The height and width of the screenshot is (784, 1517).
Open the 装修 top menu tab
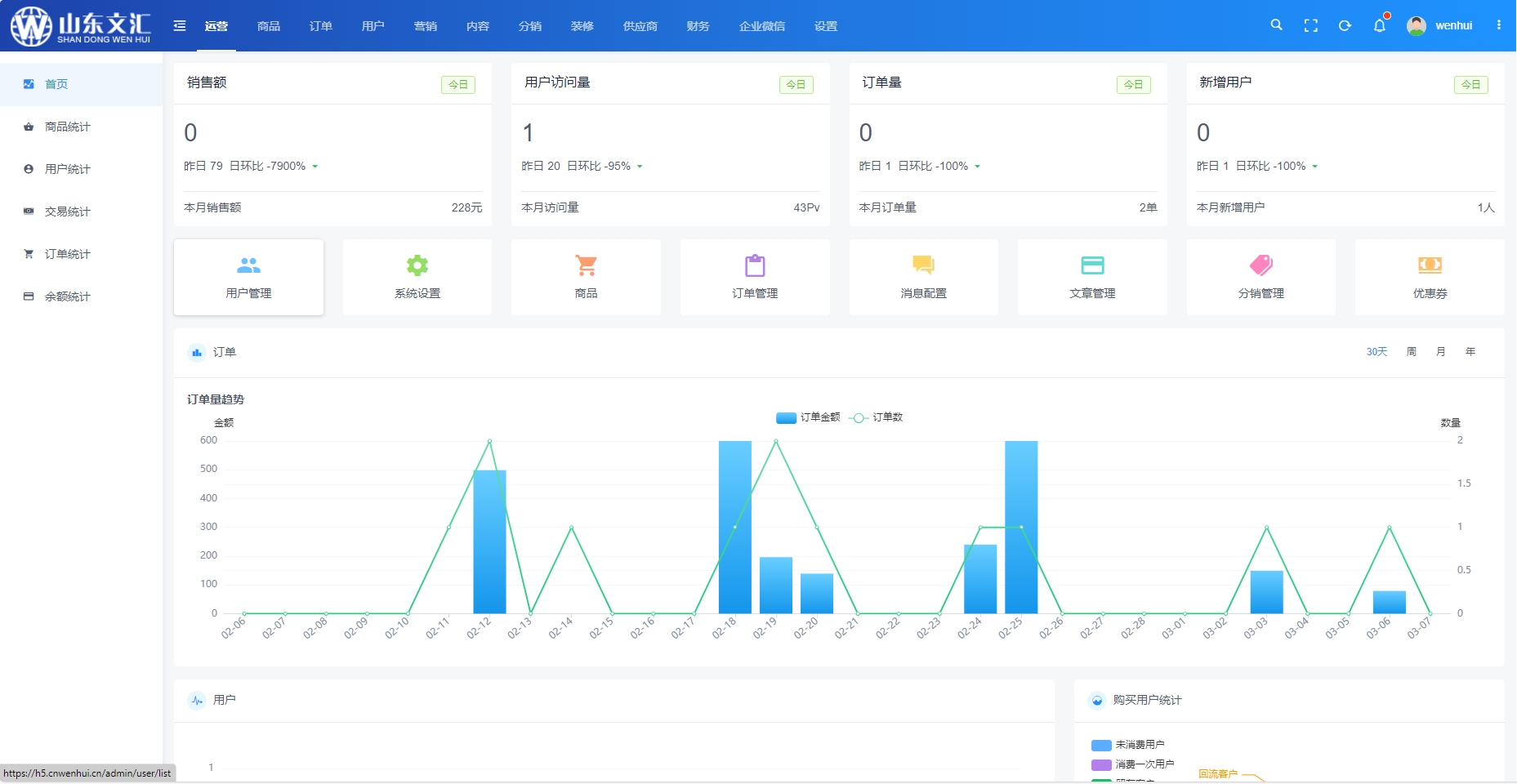[x=582, y=26]
